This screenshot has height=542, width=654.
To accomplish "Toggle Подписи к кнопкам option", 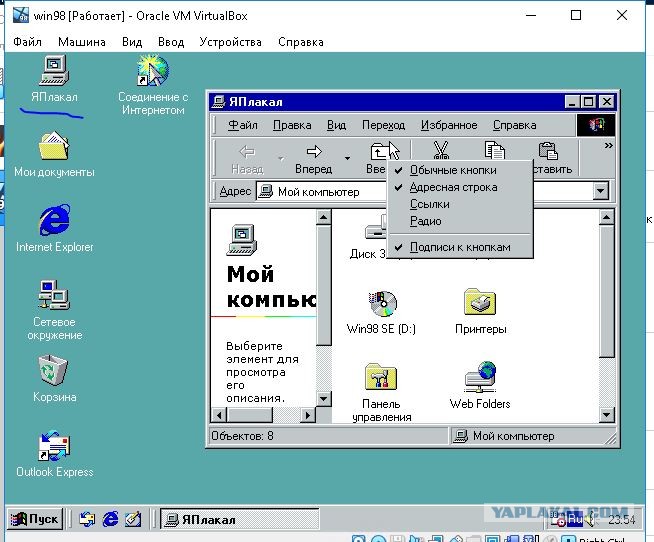I will [460, 247].
